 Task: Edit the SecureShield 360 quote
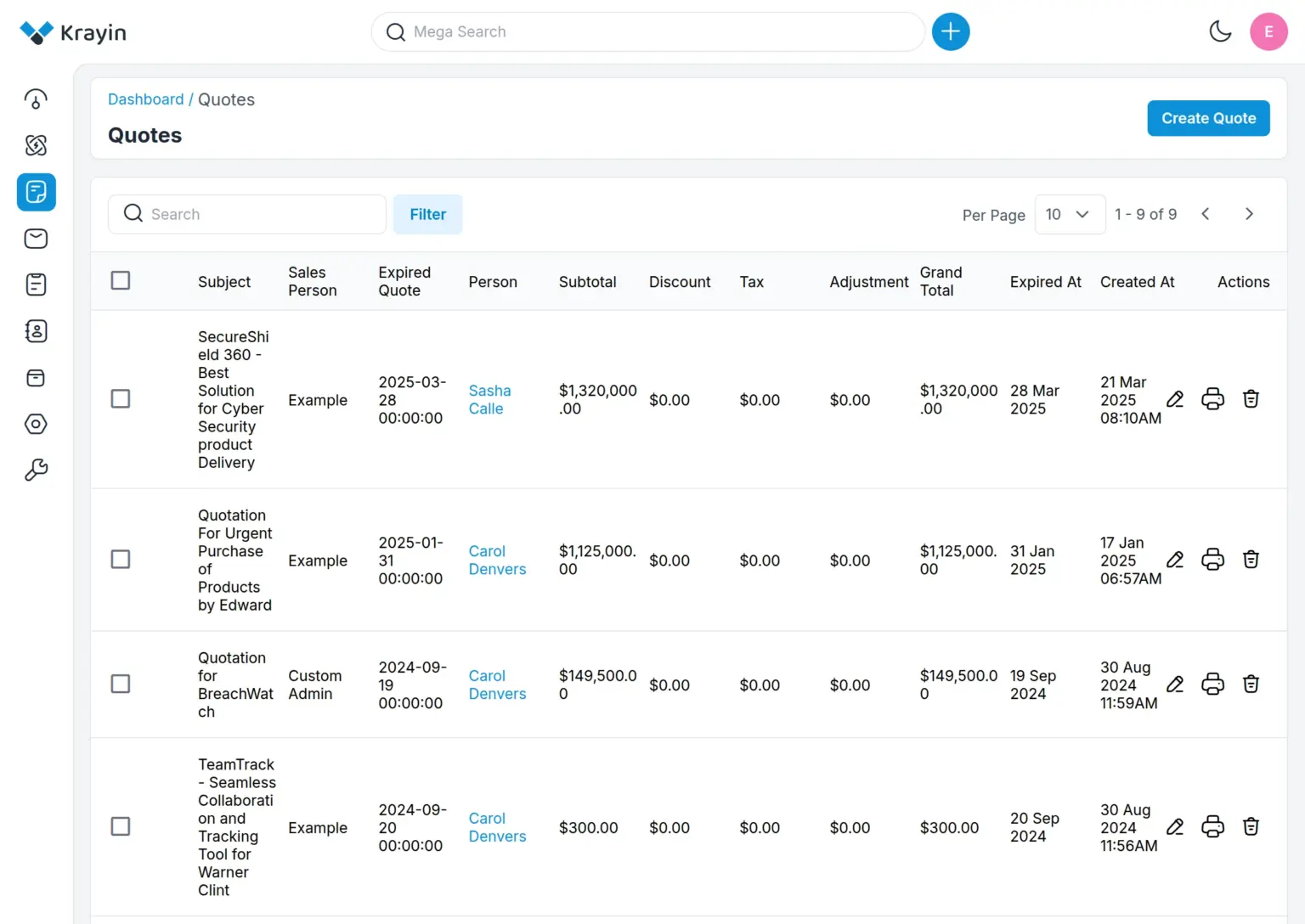coord(1175,399)
